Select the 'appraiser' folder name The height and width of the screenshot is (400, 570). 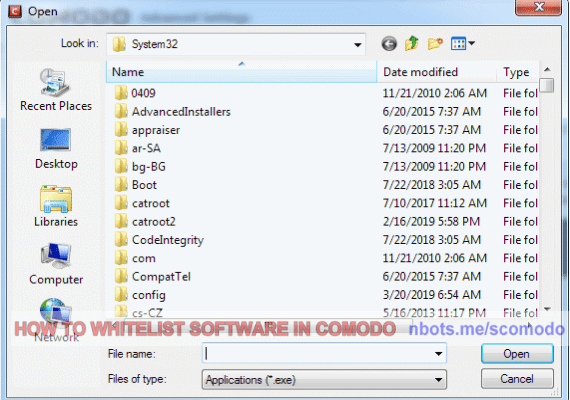[x=156, y=130]
